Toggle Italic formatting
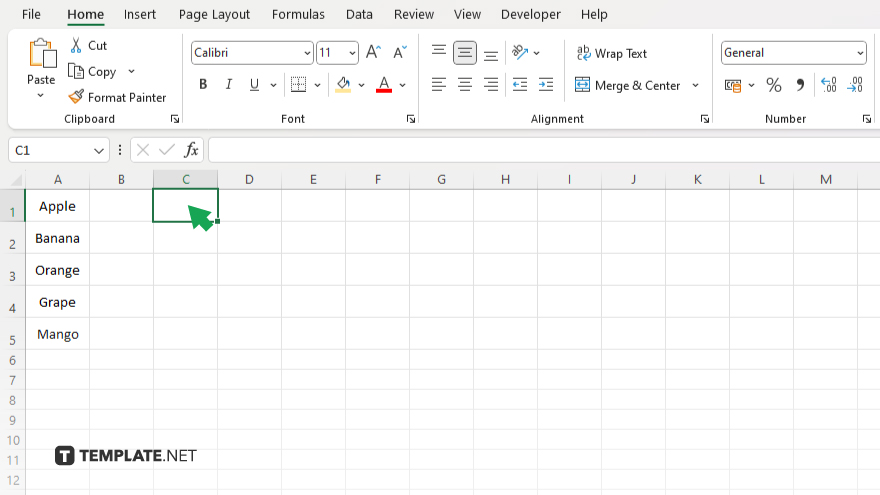This screenshot has width=880, height=495. pos(229,85)
